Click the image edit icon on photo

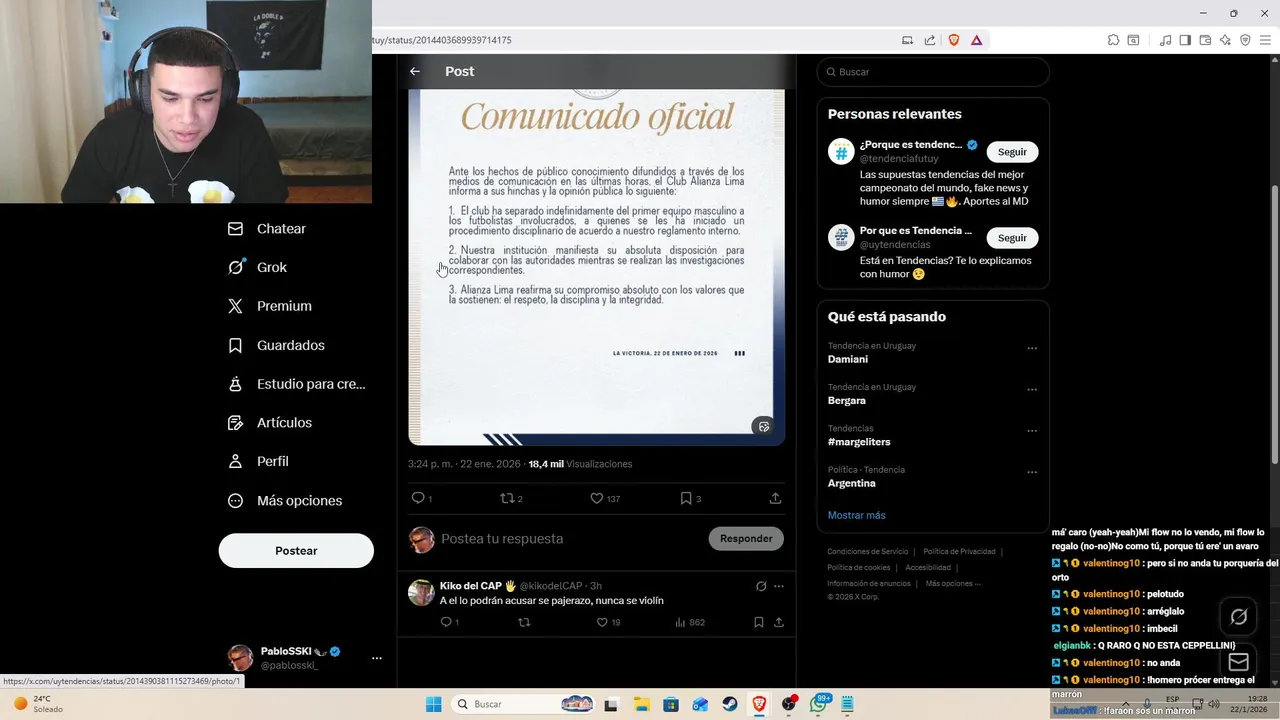point(764,426)
